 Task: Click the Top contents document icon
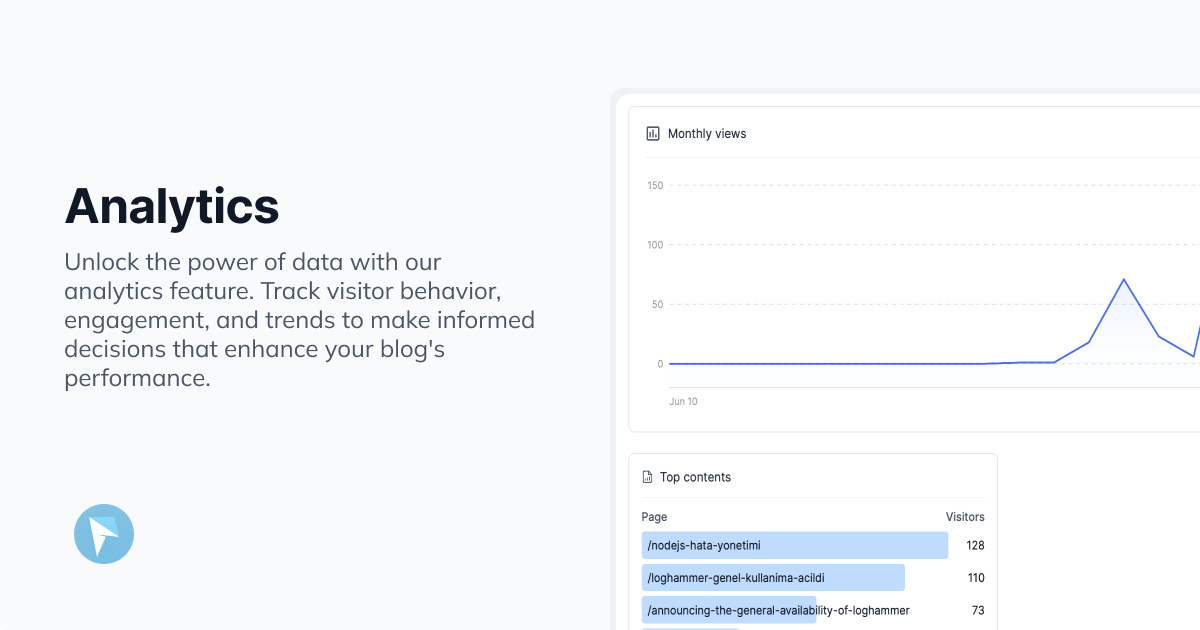[x=647, y=477]
